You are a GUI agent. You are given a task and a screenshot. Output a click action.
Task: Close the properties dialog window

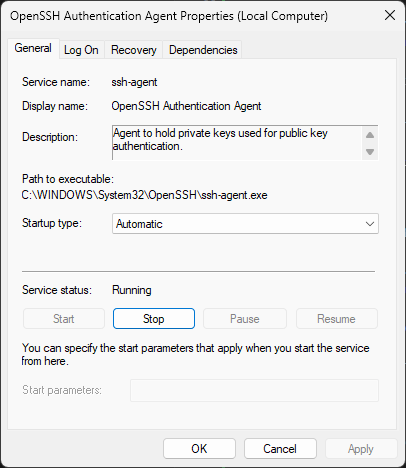[x=390, y=15]
